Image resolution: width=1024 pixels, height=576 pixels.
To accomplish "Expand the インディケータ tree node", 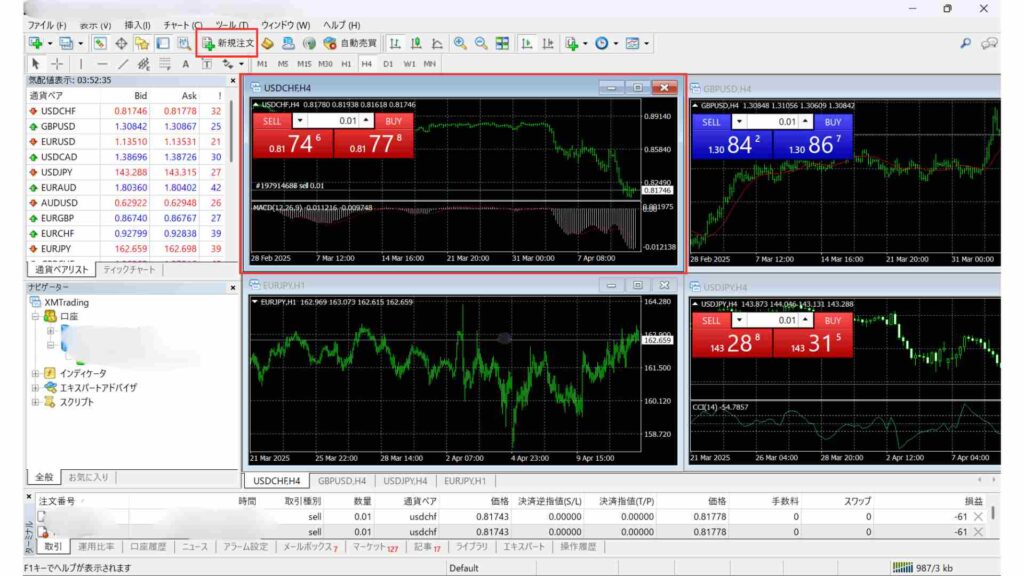I will tap(36, 373).
